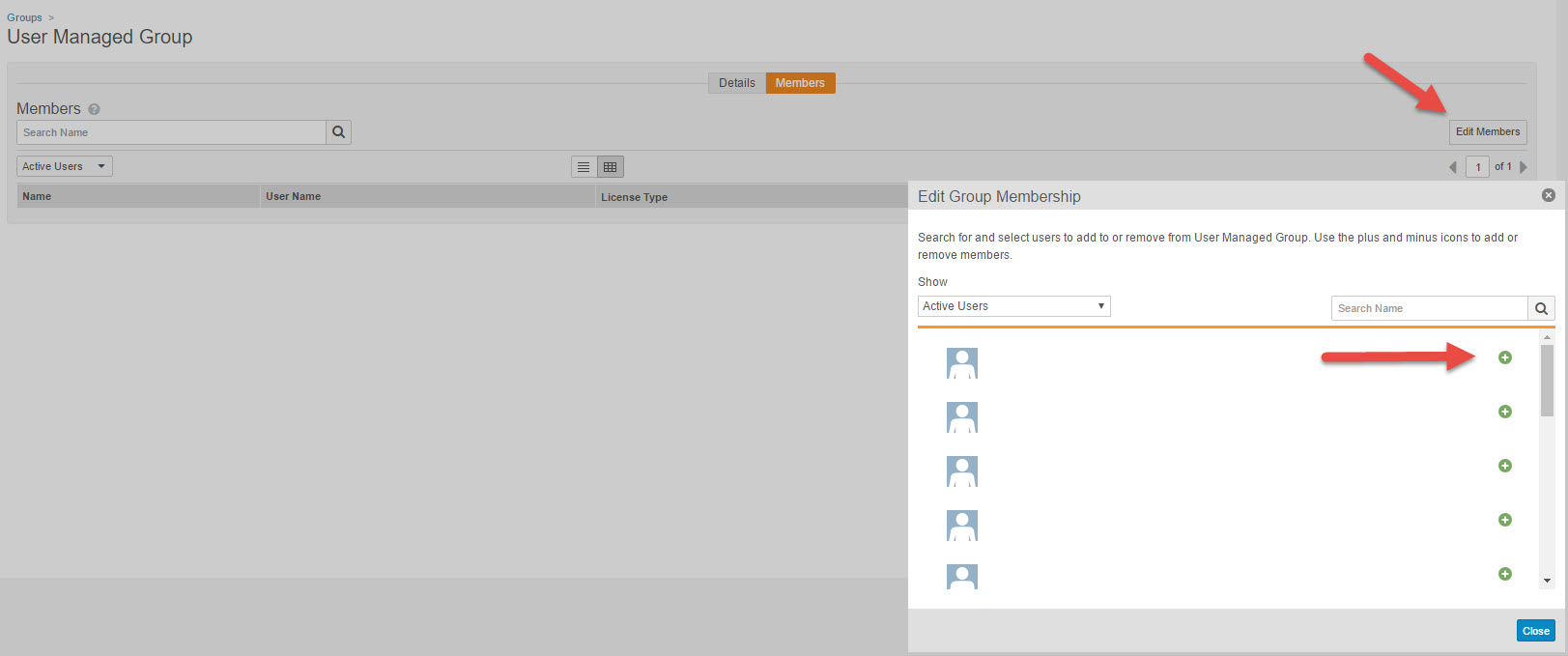The width and height of the screenshot is (1568, 656).
Task: Select the Members tab
Action: [800, 83]
